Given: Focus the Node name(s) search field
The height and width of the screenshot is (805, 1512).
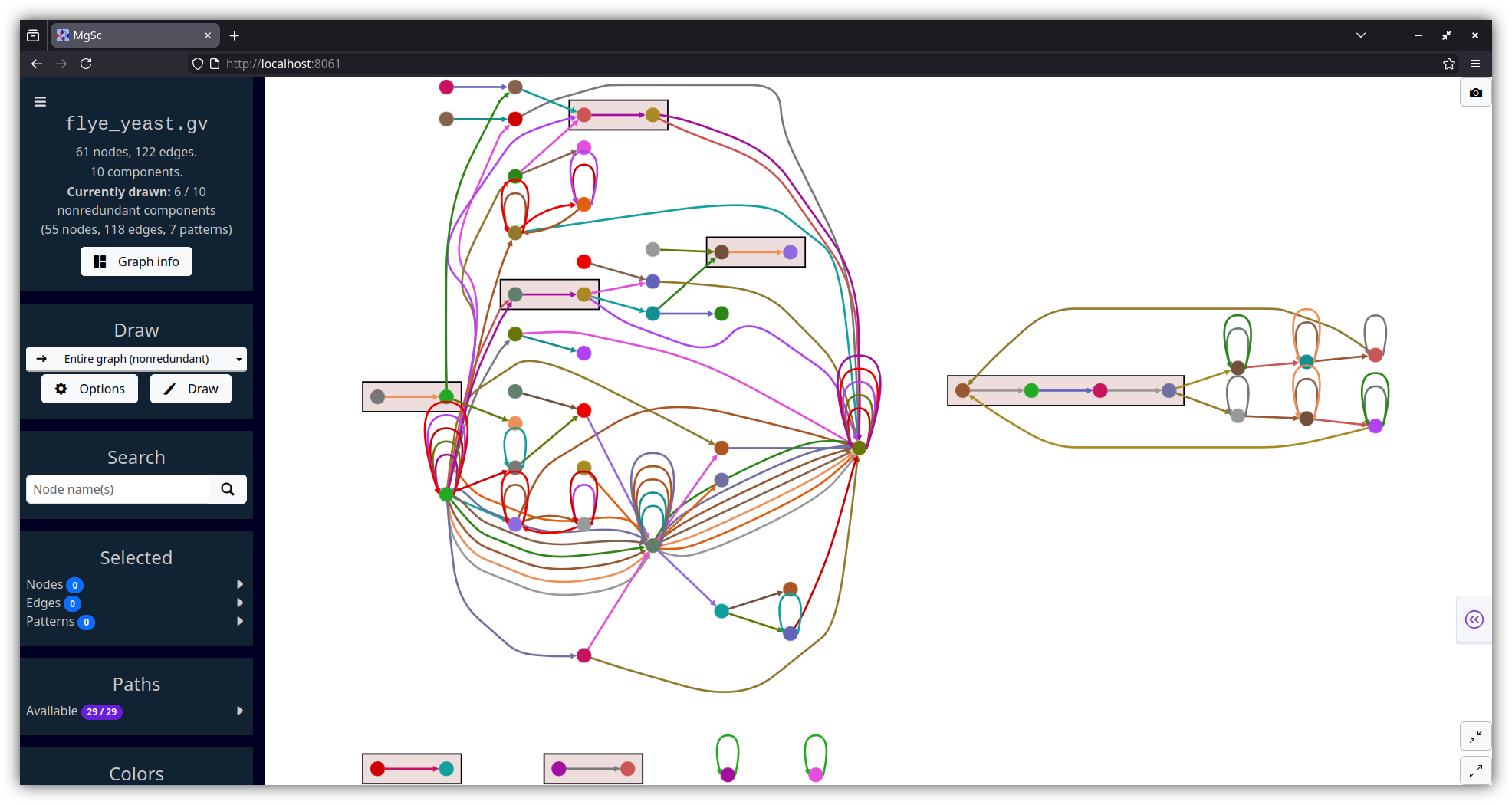Looking at the screenshot, I should (x=117, y=489).
